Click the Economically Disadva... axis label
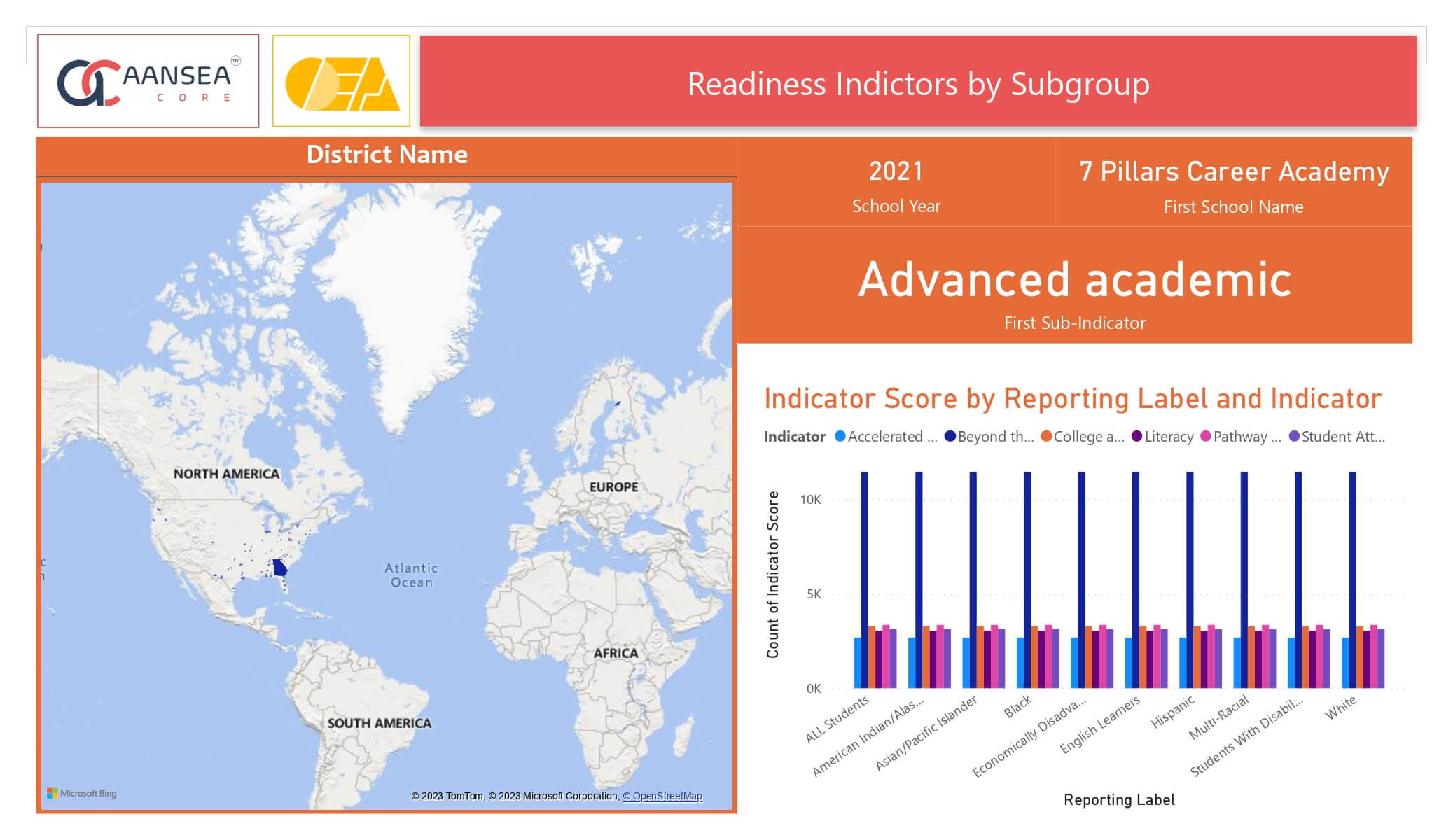The image size is (1453, 840). tap(1029, 736)
